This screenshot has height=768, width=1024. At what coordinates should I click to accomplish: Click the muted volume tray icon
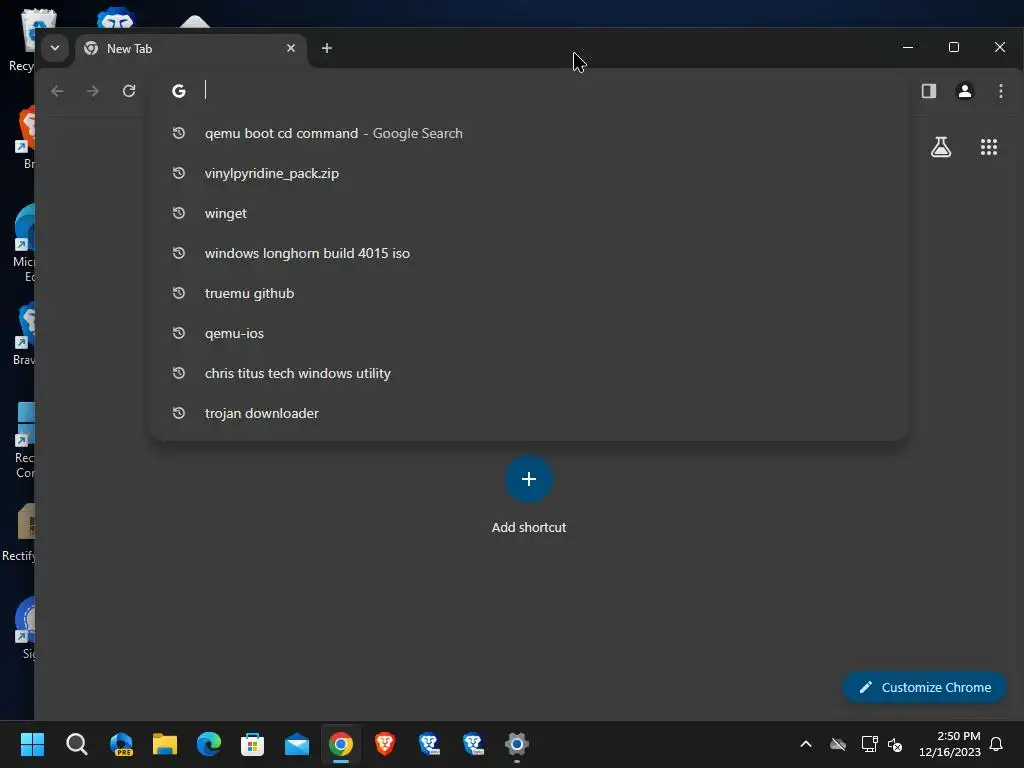tap(895, 744)
